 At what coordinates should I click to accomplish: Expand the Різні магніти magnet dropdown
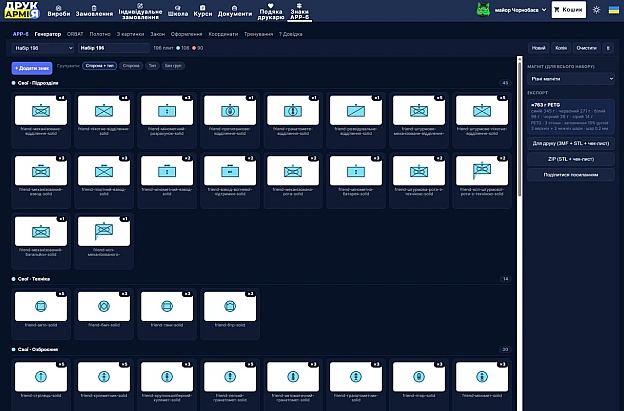(x=571, y=79)
